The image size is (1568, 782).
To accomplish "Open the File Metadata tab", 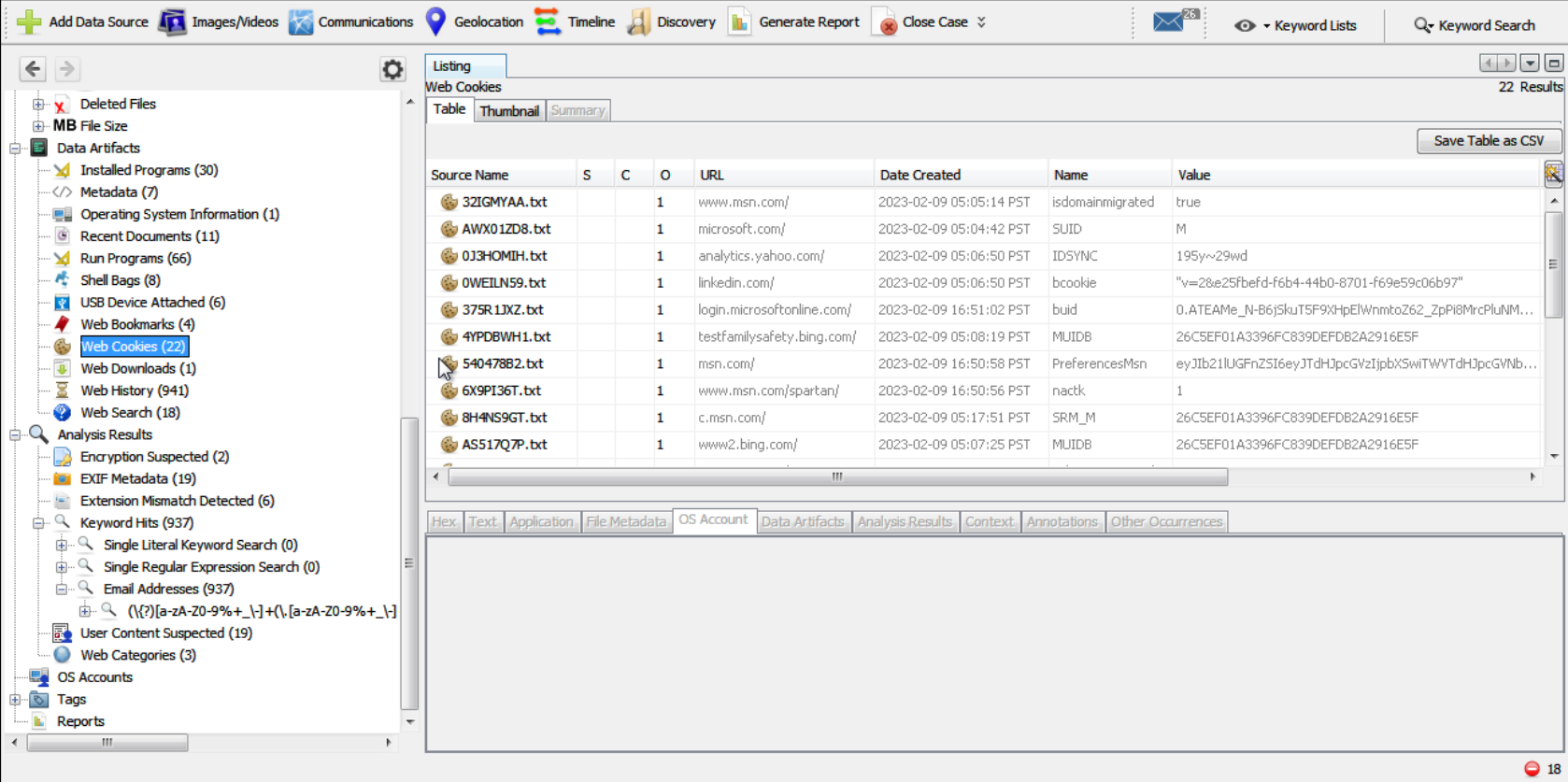I will pos(626,521).
